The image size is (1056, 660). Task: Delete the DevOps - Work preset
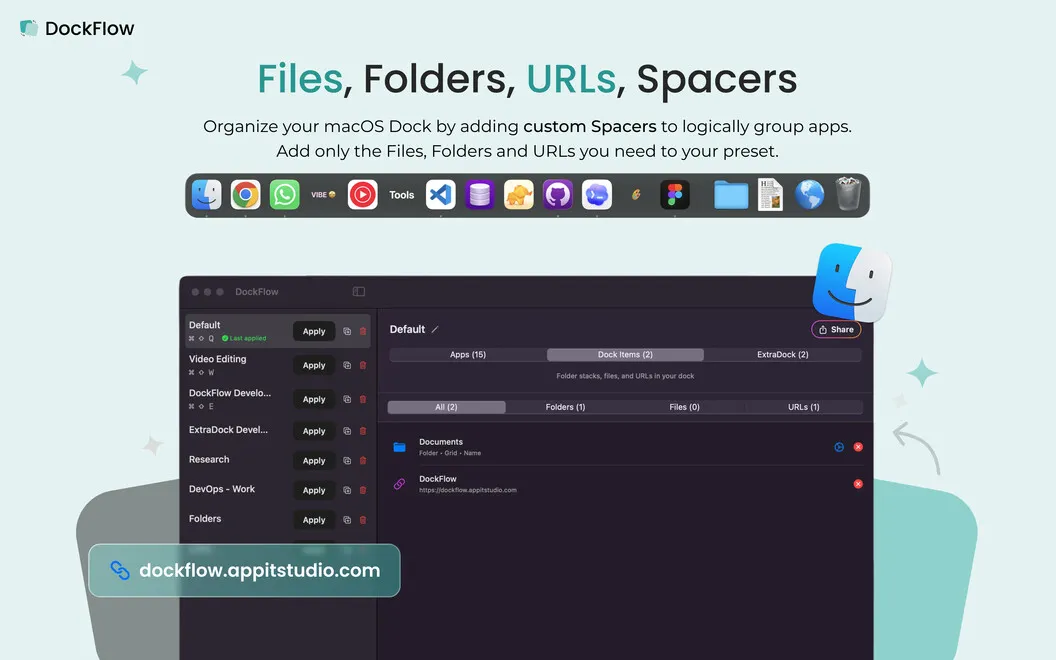(363, 490)
